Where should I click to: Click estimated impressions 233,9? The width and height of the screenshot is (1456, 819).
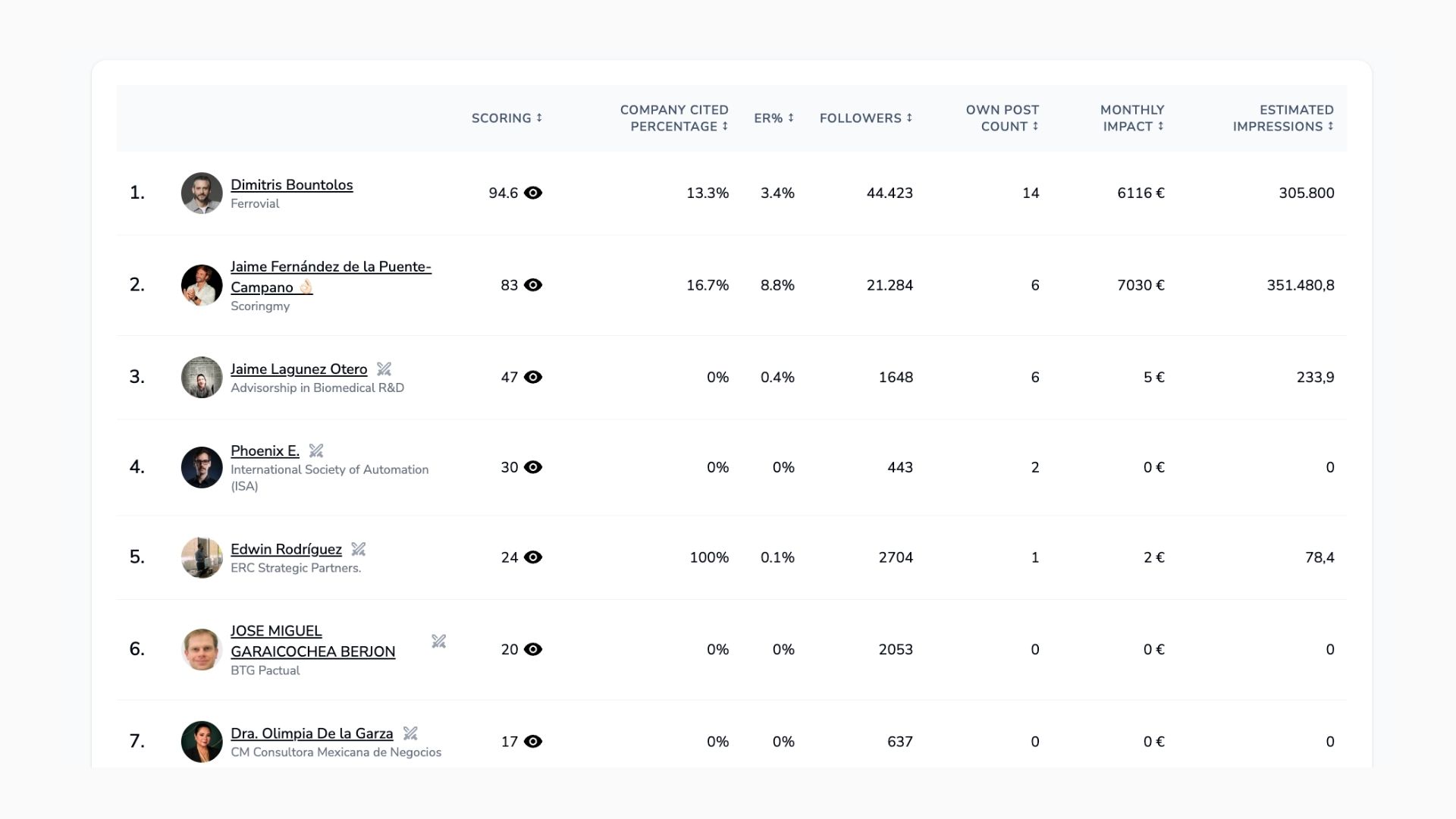click(x=1315, y=378)
